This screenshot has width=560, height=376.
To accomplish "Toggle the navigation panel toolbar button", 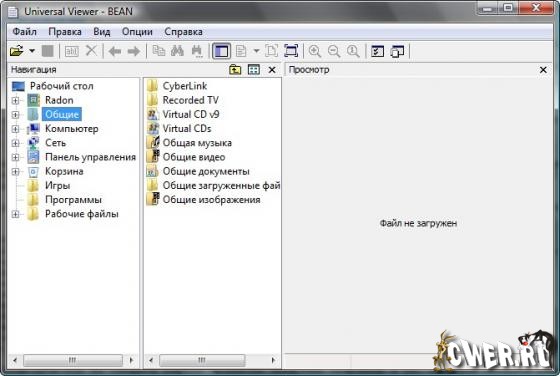I will click(x=221, y=51).
